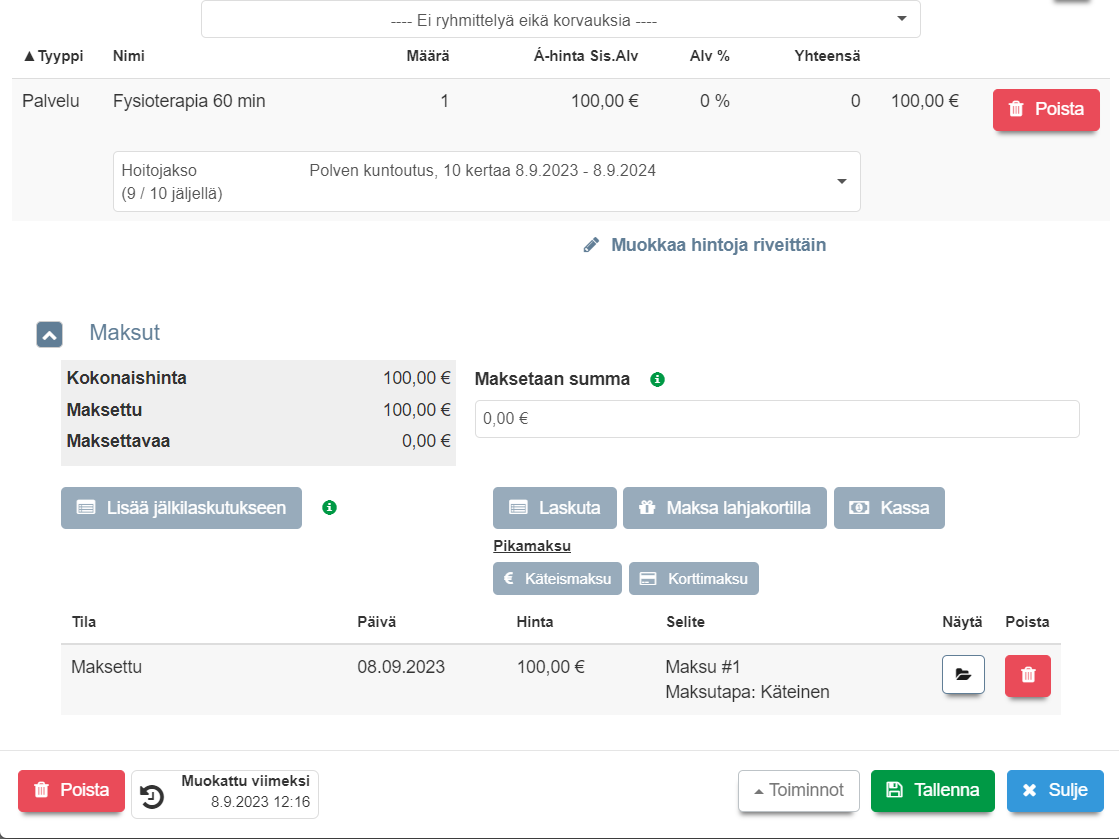The width and height of the screenshot is (1119, 839).
Task: Remove the Fysioterapia 60 min row
Action: [x=1045, y=110]
